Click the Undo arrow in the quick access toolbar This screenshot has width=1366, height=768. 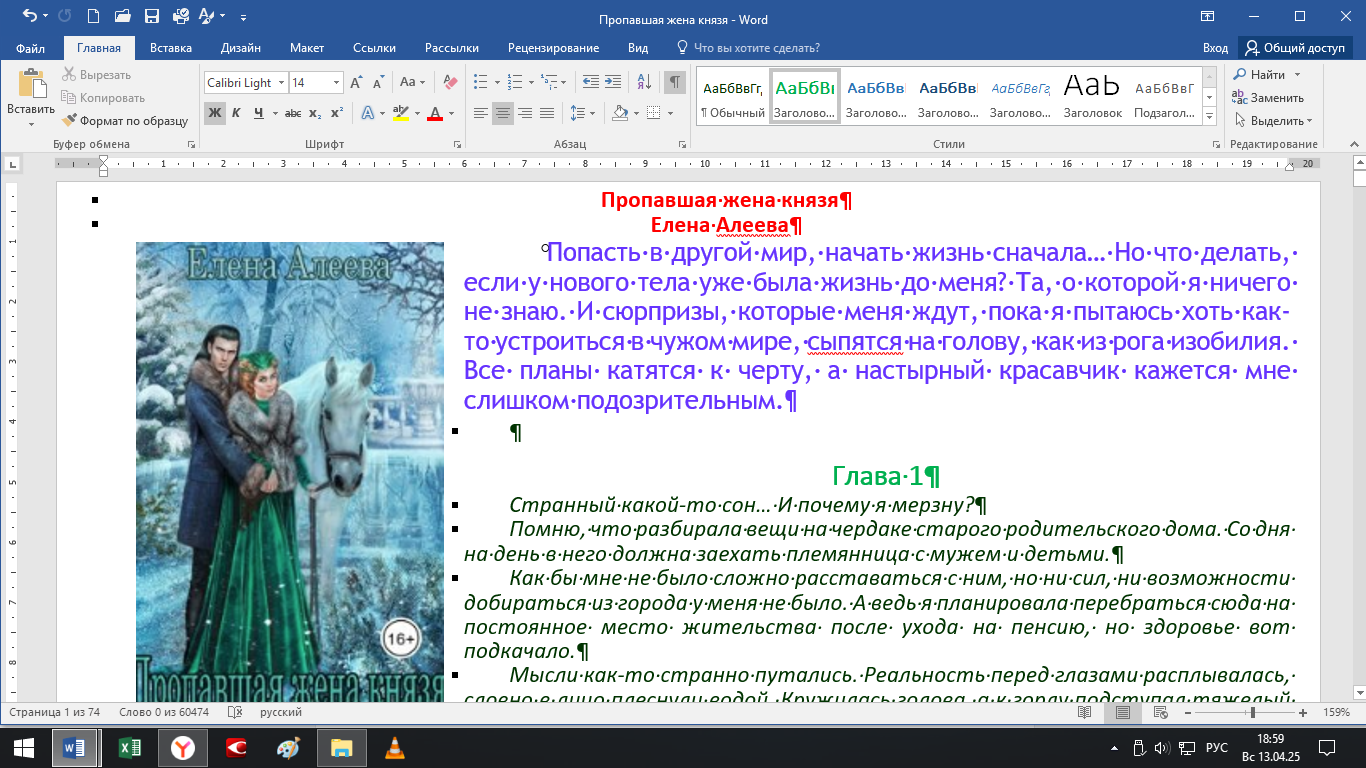click(28, 16)
